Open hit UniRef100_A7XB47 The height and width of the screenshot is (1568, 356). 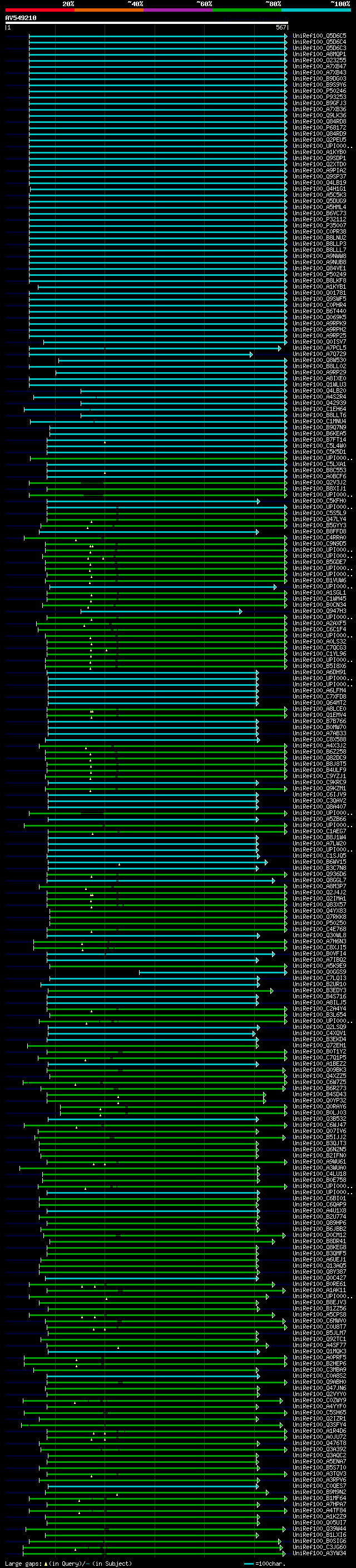[319, 66]
